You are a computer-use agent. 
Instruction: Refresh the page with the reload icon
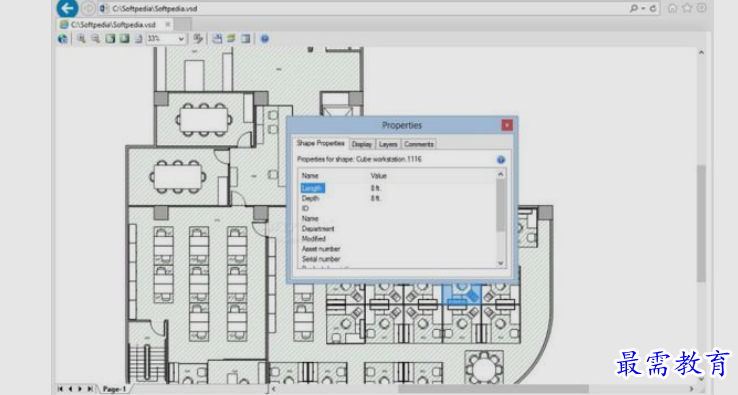click(x=653, y=8)
